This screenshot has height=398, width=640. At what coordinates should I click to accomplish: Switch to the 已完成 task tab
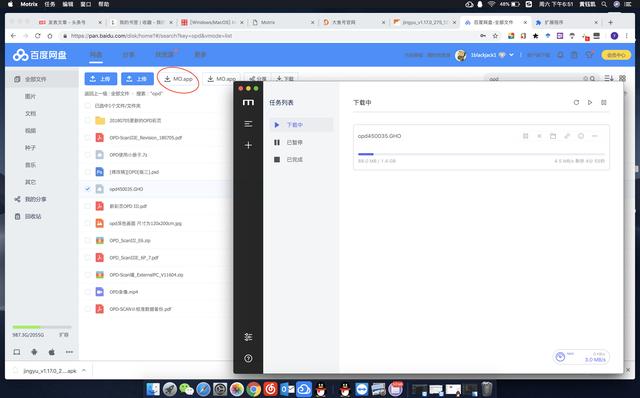tap(301, 159)
